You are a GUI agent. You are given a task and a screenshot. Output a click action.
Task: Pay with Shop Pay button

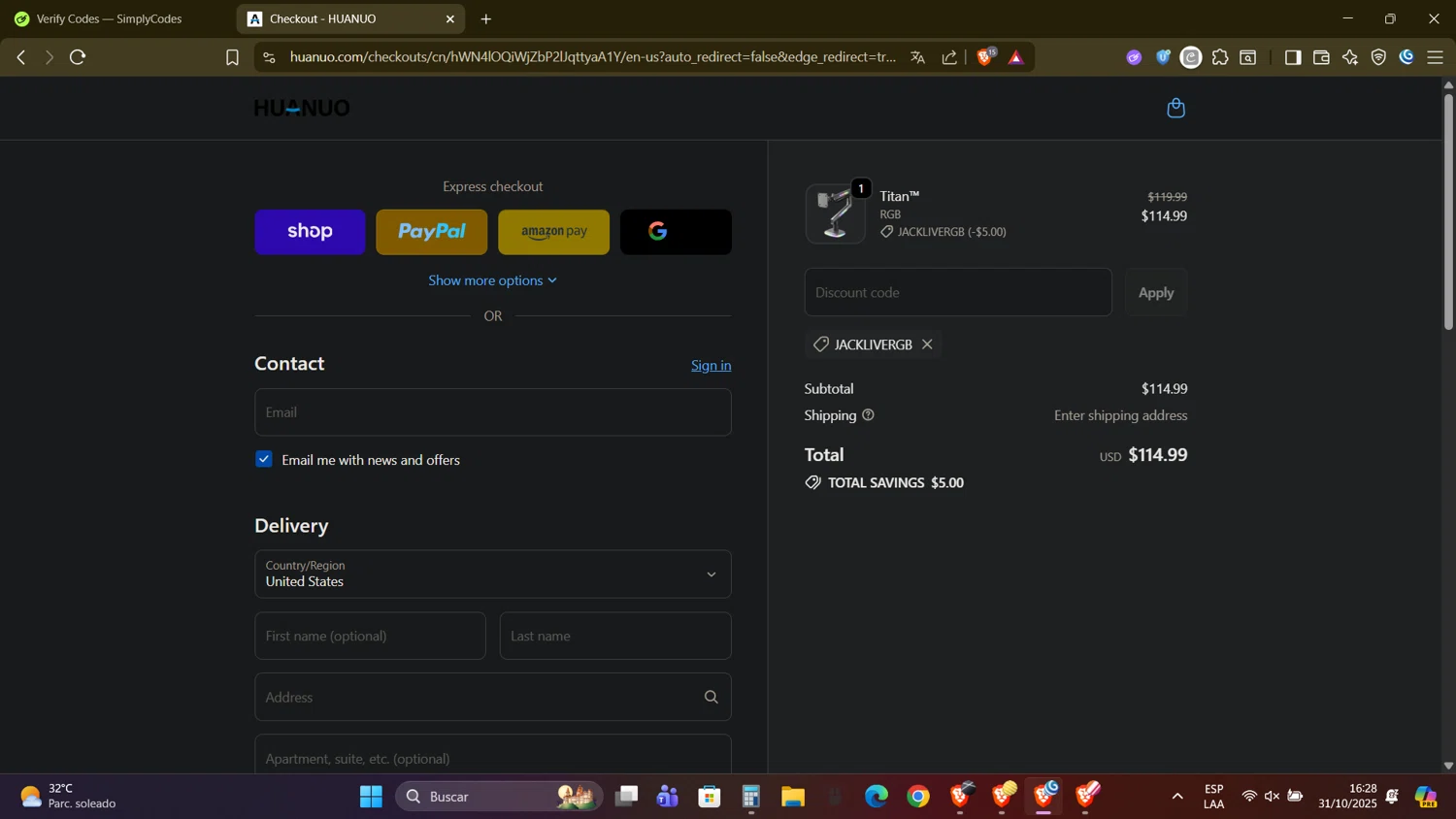pyautogui.click(x=310, y=232)
